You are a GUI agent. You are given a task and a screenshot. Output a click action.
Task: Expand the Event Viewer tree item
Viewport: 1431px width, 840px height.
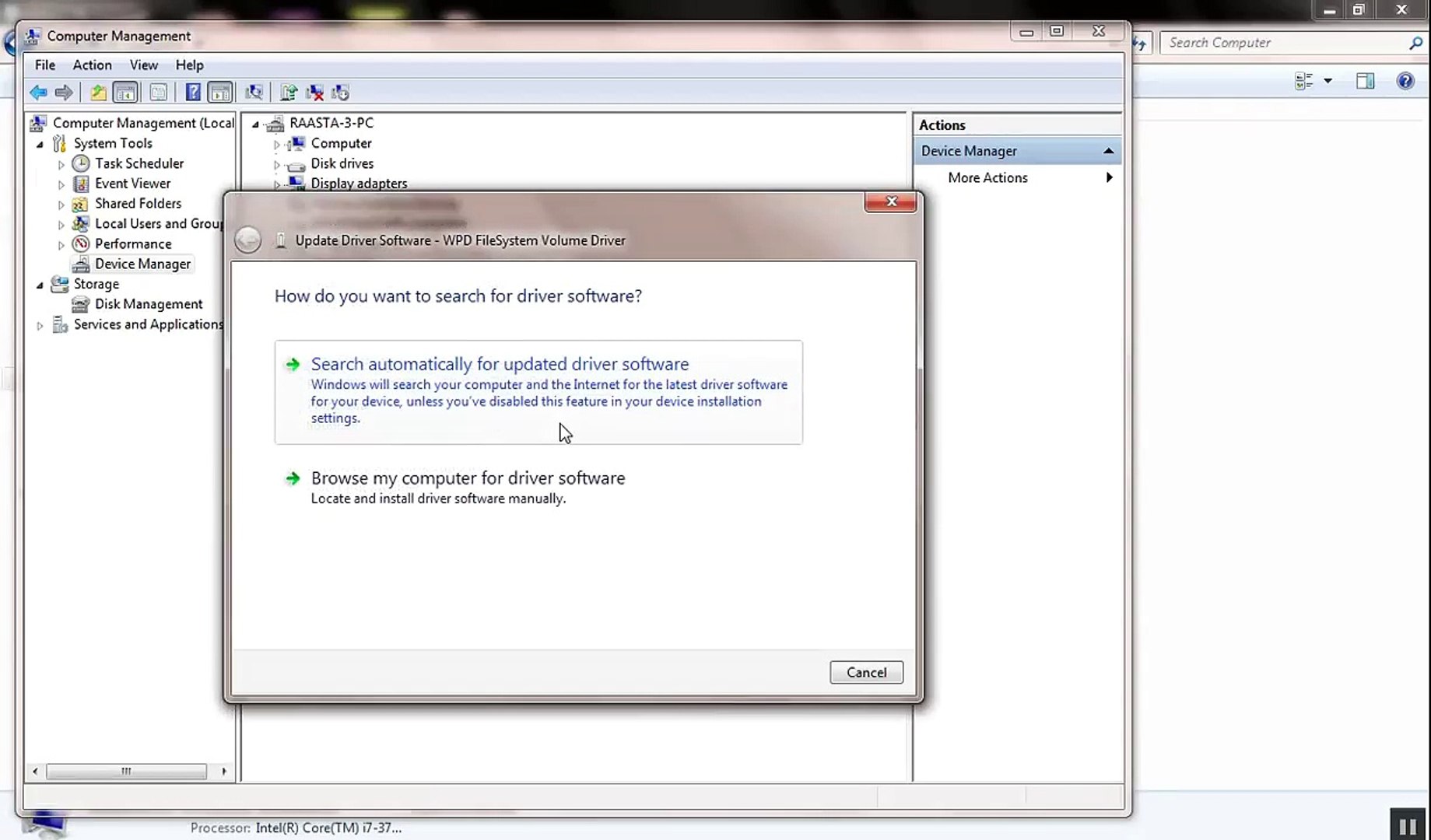[x=61, y=184]
